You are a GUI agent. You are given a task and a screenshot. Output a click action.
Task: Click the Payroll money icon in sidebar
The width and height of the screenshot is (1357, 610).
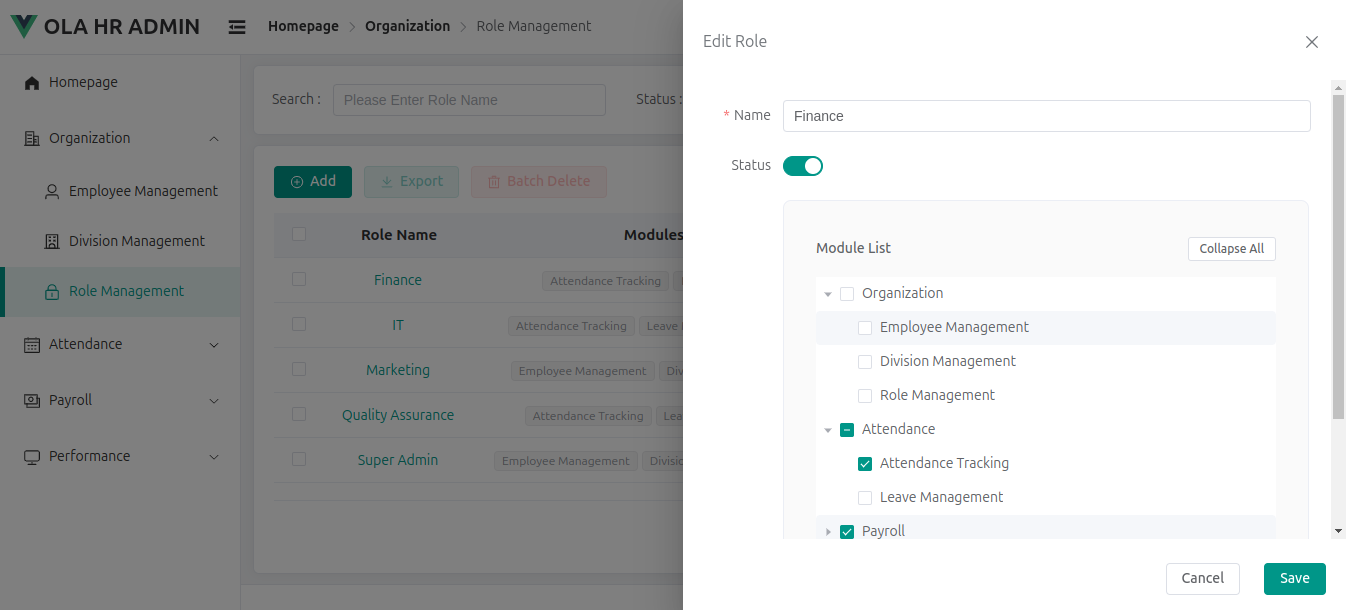pyautogui.click(x=32, y=400)
